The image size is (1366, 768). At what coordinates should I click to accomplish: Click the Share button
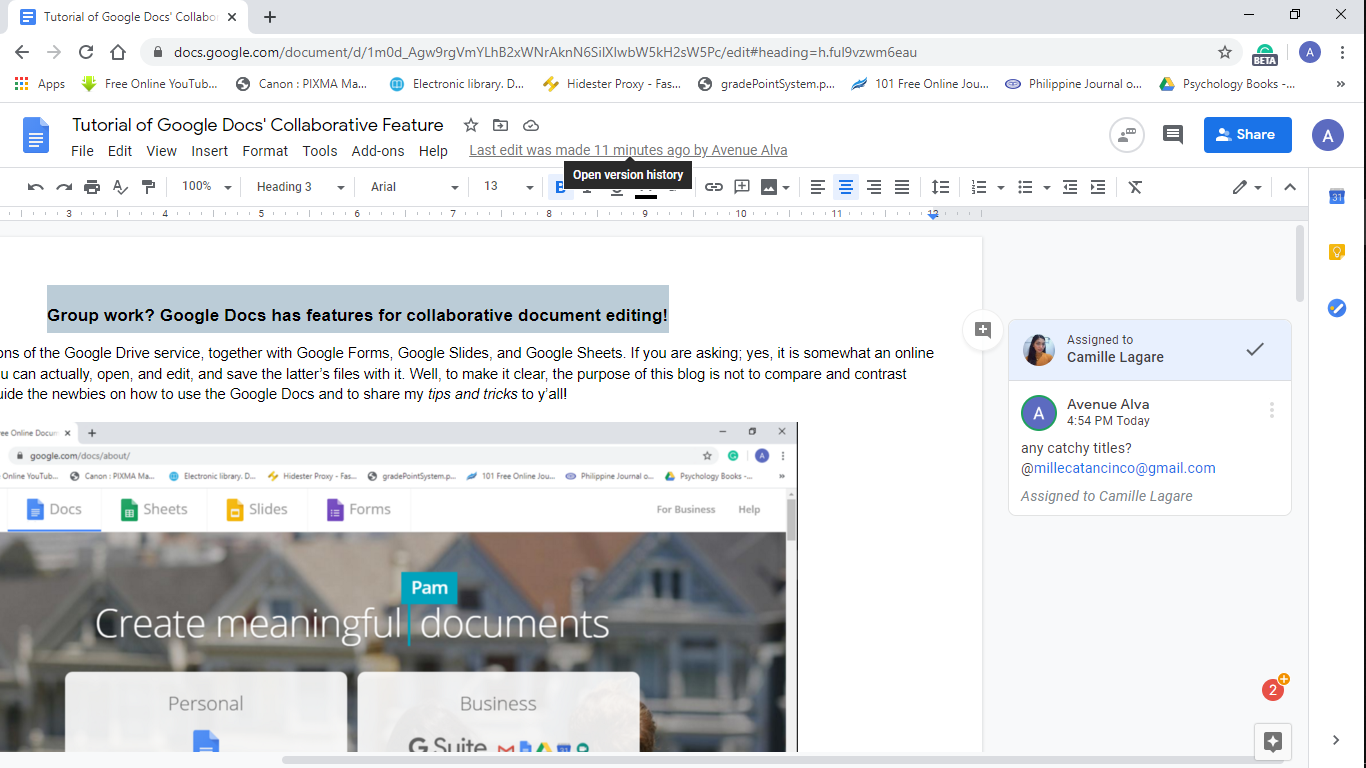click(1247, 134)
